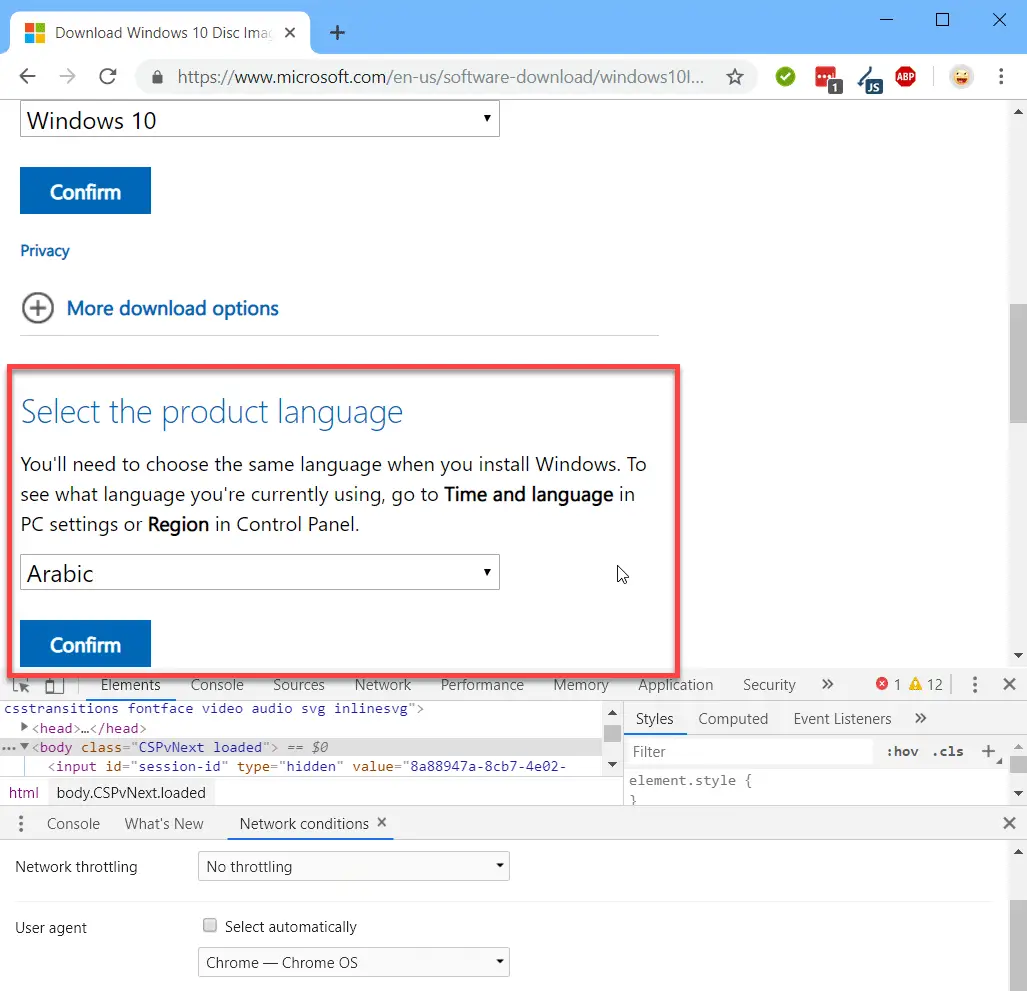
Task: Open the Arabic language dropdown
Action: (x=260, y=572)
